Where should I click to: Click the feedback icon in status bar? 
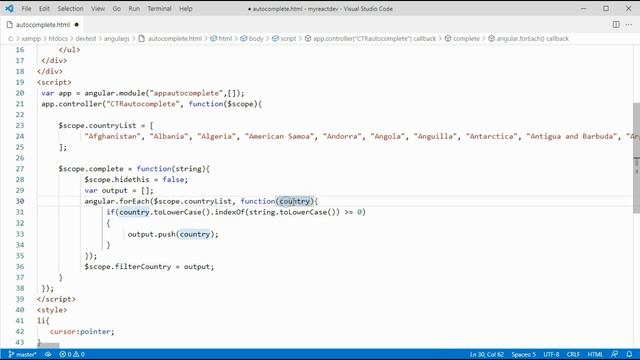point(615,354)
